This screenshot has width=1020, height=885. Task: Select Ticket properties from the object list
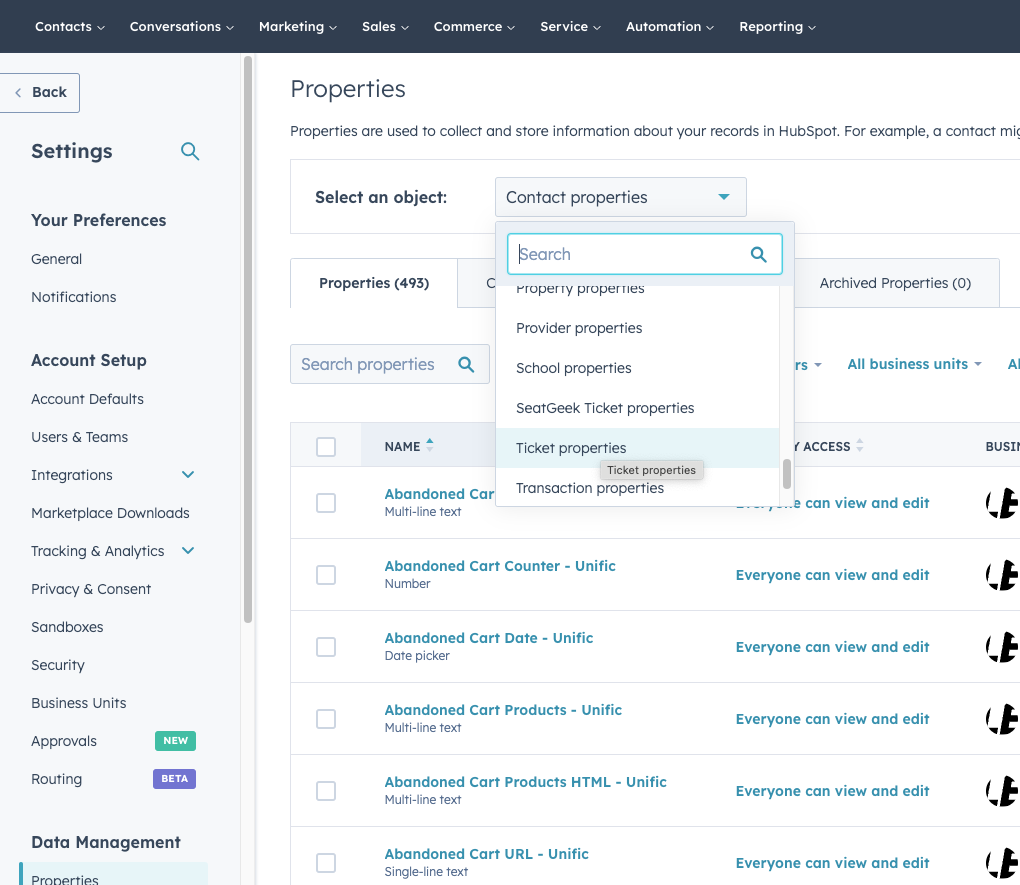coord(571,448)
